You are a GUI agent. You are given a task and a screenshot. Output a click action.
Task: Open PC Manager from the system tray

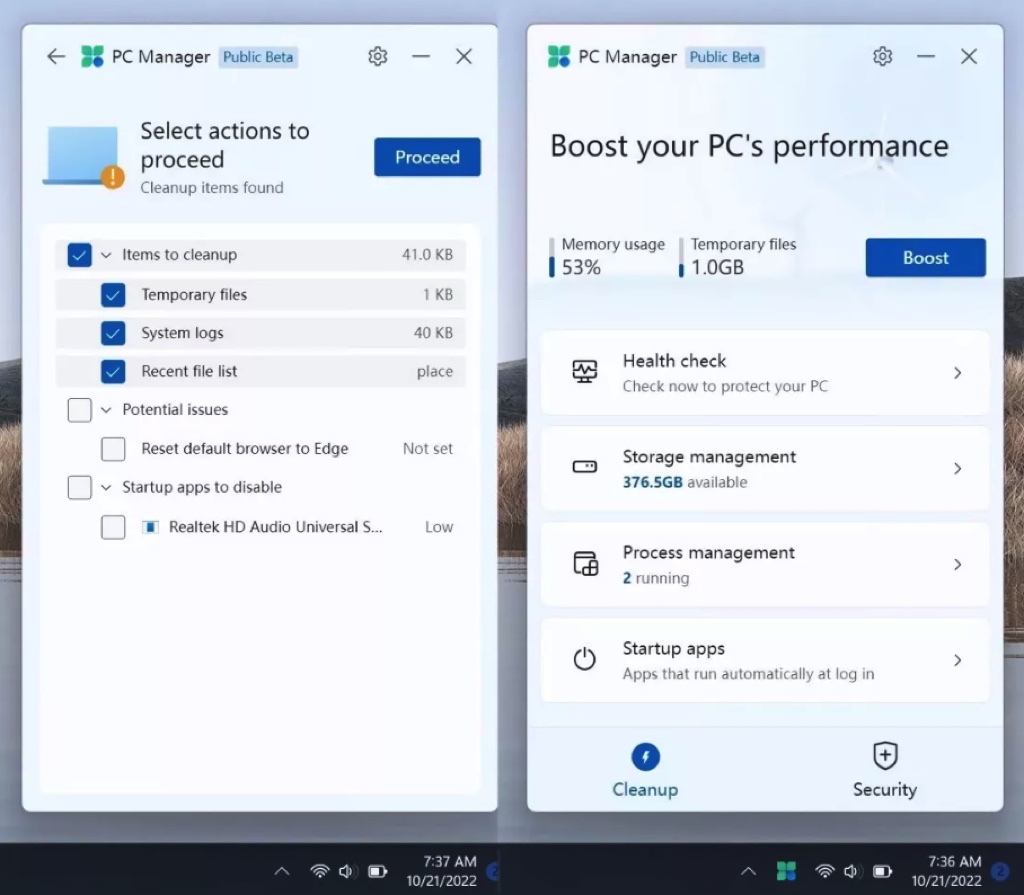point(786,871)
